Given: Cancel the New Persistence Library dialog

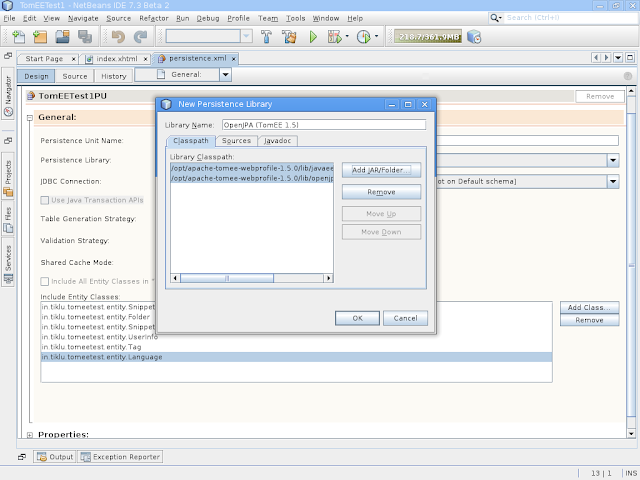Looking at the screenshot, I should pos(405,318).
